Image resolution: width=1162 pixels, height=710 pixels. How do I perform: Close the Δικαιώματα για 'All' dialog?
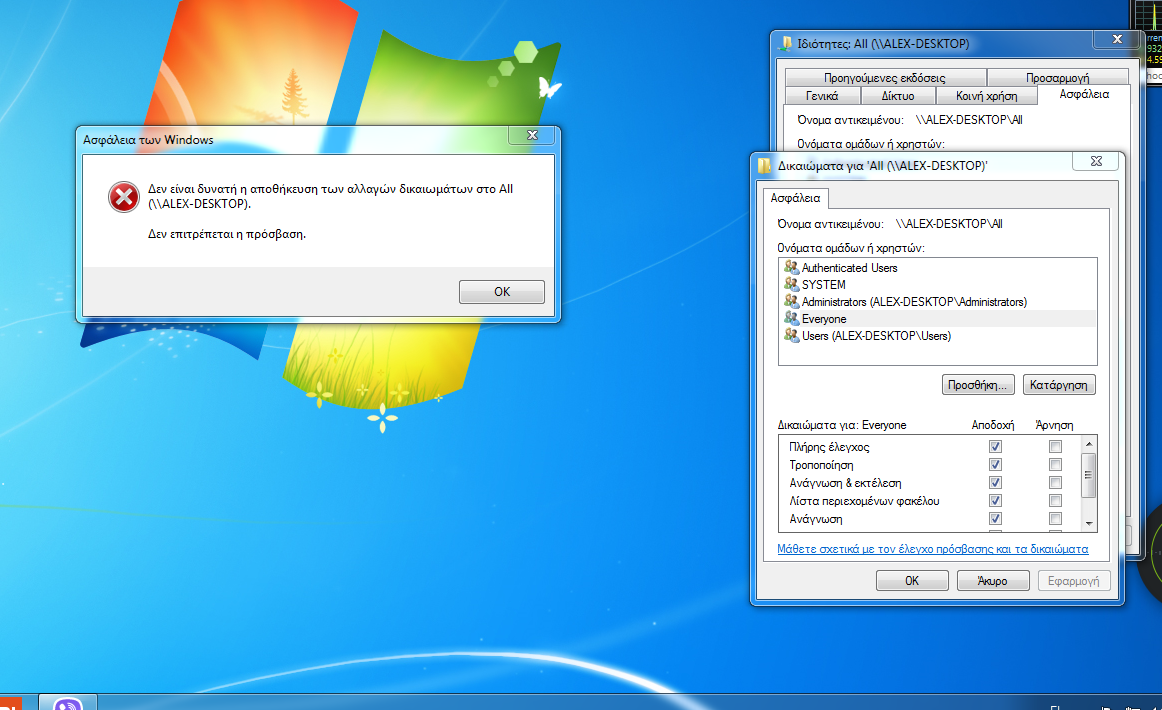(x=1095, y=161)
